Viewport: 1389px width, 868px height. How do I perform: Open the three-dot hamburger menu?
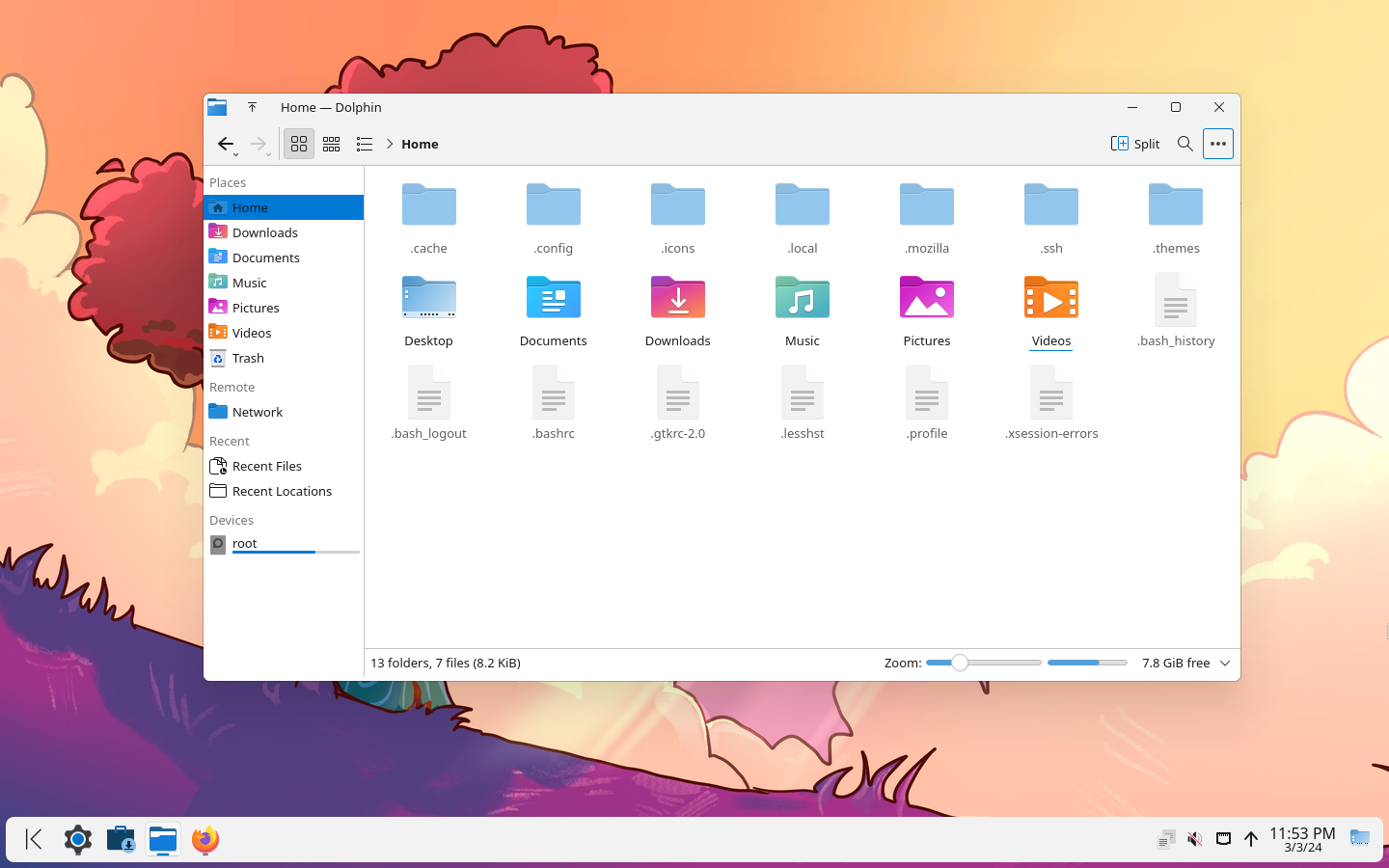pyautogui.click(x=1218, y=144)
